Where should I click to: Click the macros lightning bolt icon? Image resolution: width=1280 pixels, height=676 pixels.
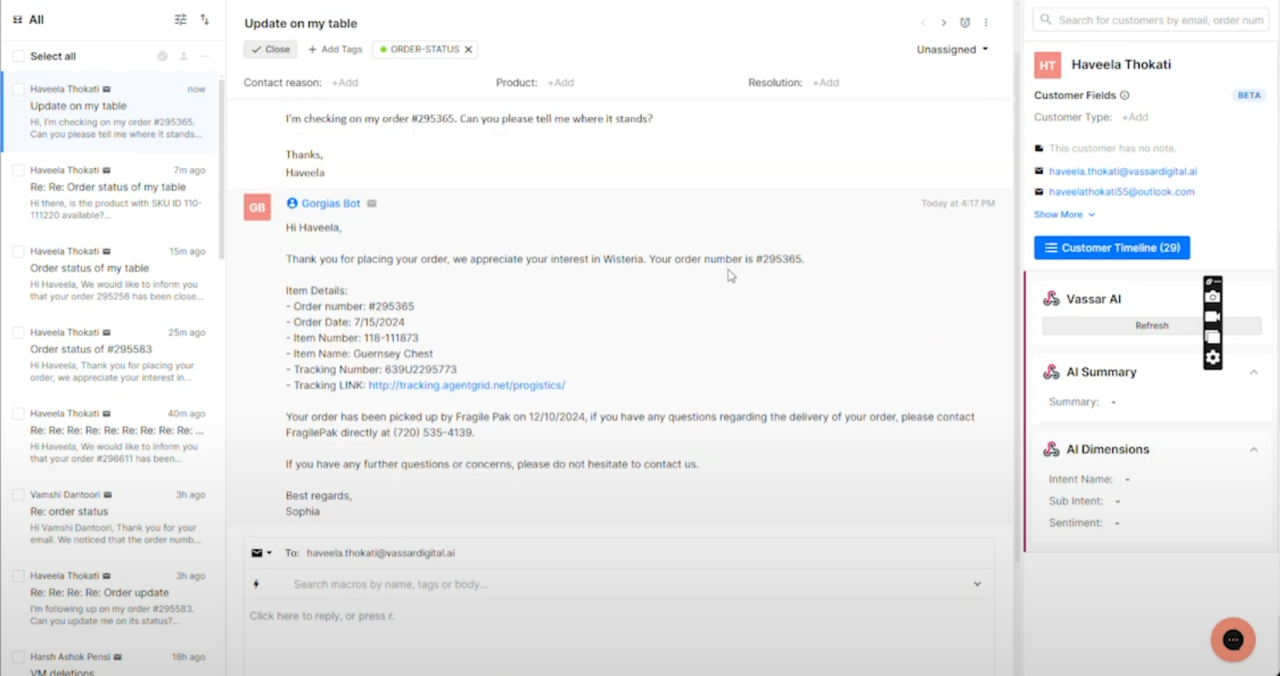257,584
